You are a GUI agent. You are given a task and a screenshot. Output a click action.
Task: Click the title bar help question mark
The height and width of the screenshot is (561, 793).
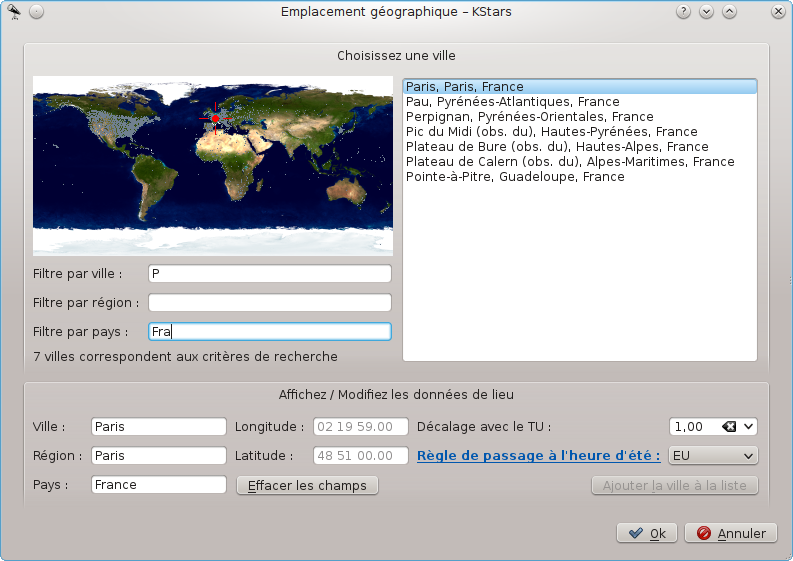[684, 12]
